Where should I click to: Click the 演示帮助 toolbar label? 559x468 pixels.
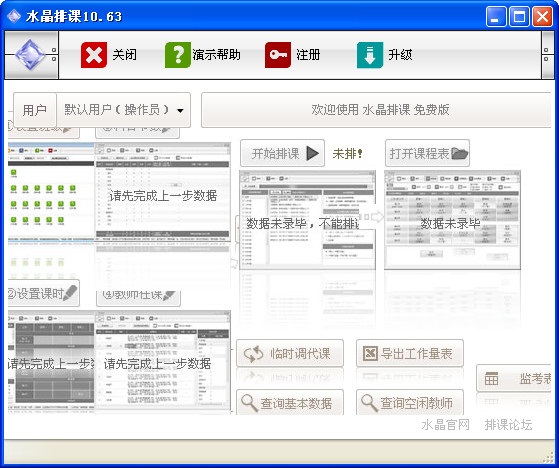[216, 55]
